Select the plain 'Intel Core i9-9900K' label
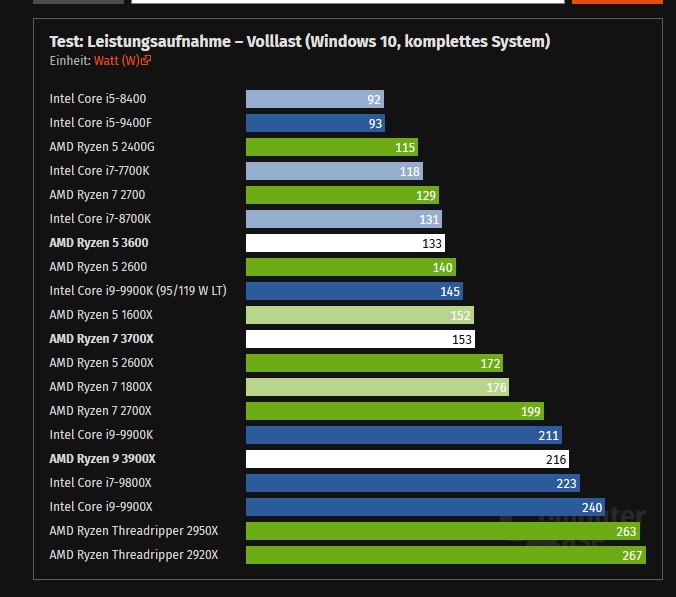This screenshot has width=676, height=597. (101, 435)
